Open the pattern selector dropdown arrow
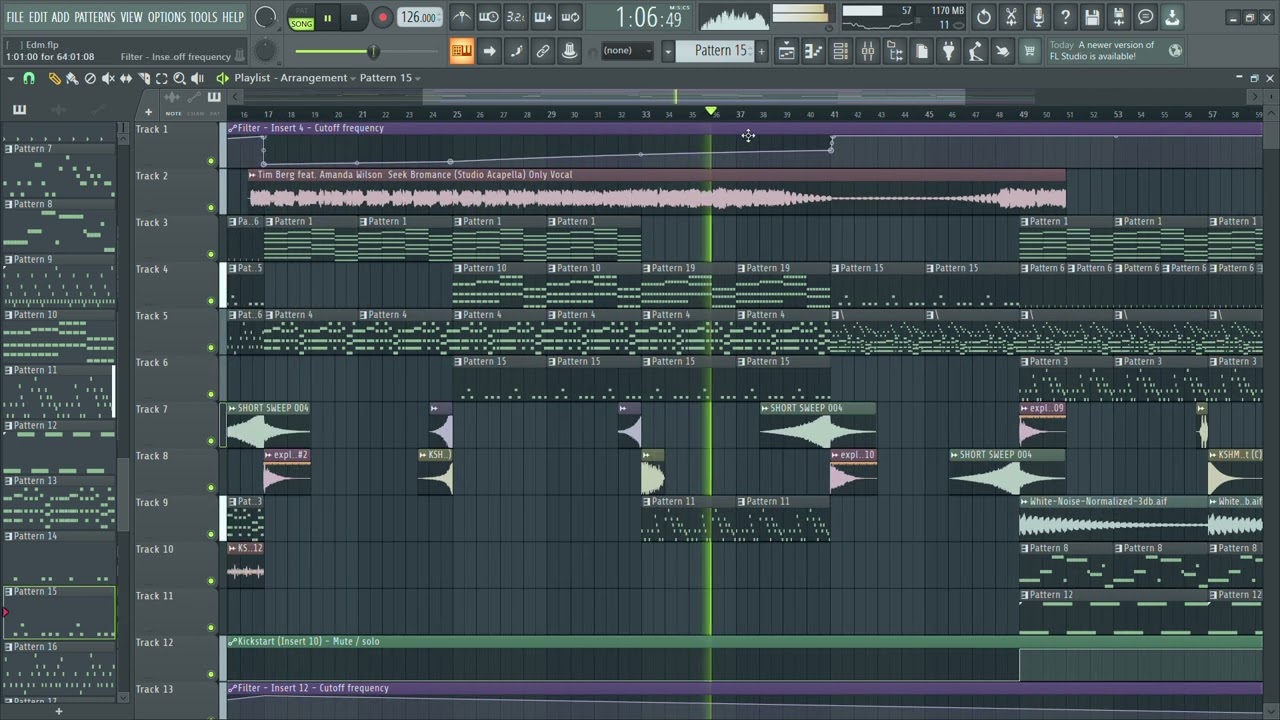Screen dimensions: 1280x720 pyautogui.click(x=668, y=51)
